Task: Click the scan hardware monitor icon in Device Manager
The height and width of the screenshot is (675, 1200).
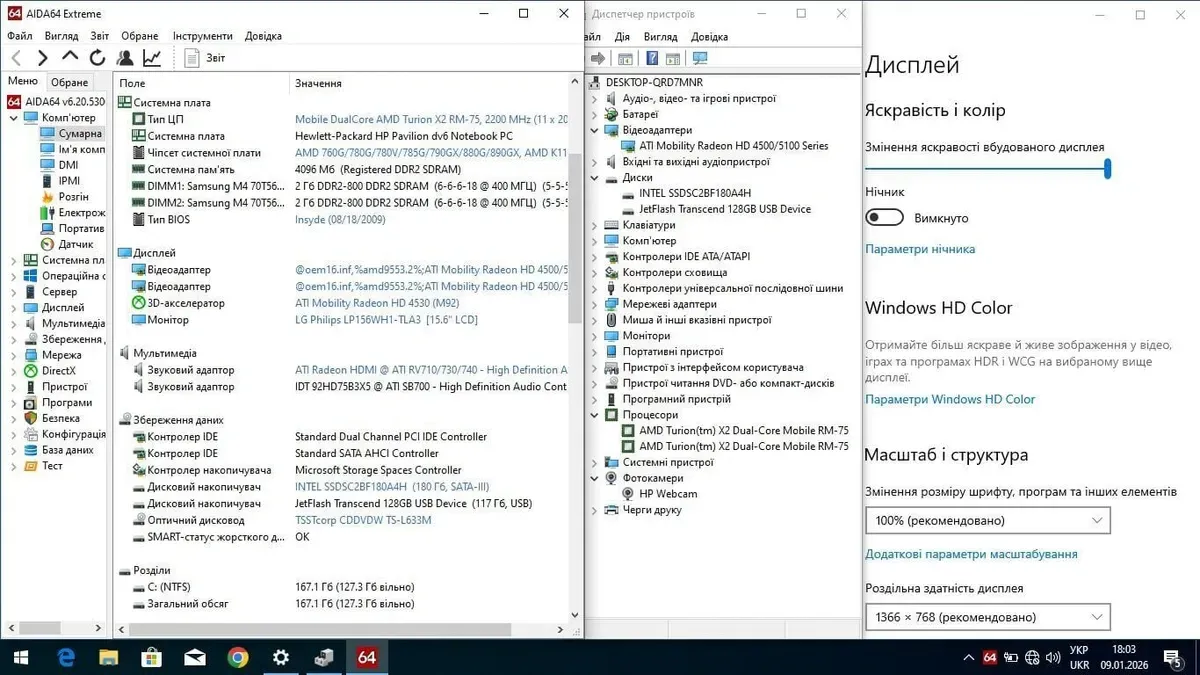Action: (x=700, y=59)
